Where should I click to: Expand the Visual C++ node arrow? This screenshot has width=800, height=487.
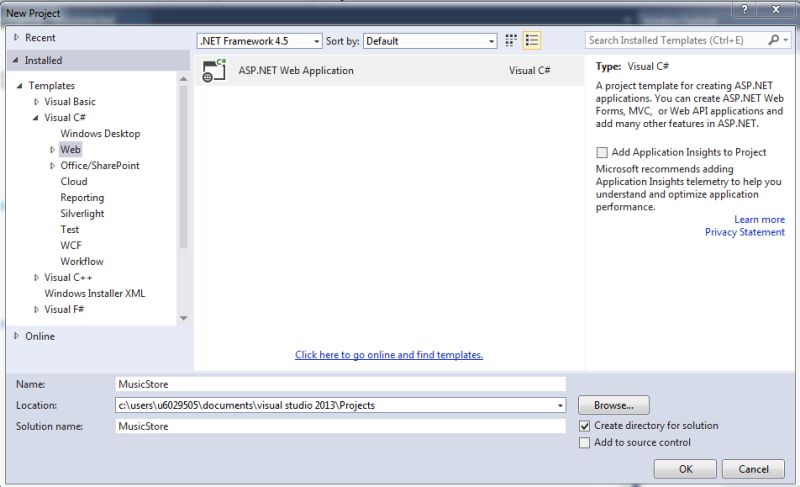click(36, 277)
